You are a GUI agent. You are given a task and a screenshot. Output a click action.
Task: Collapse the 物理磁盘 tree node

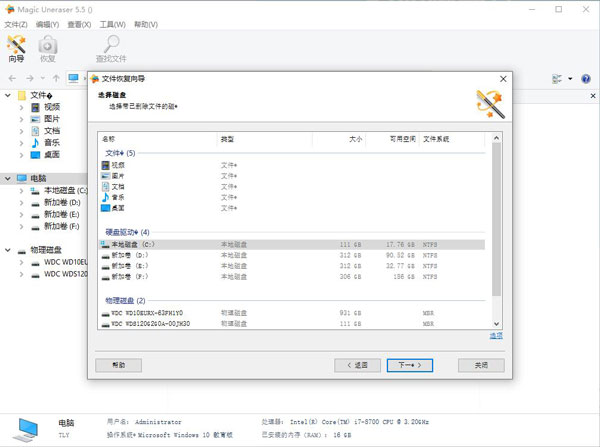coord(8,250)
